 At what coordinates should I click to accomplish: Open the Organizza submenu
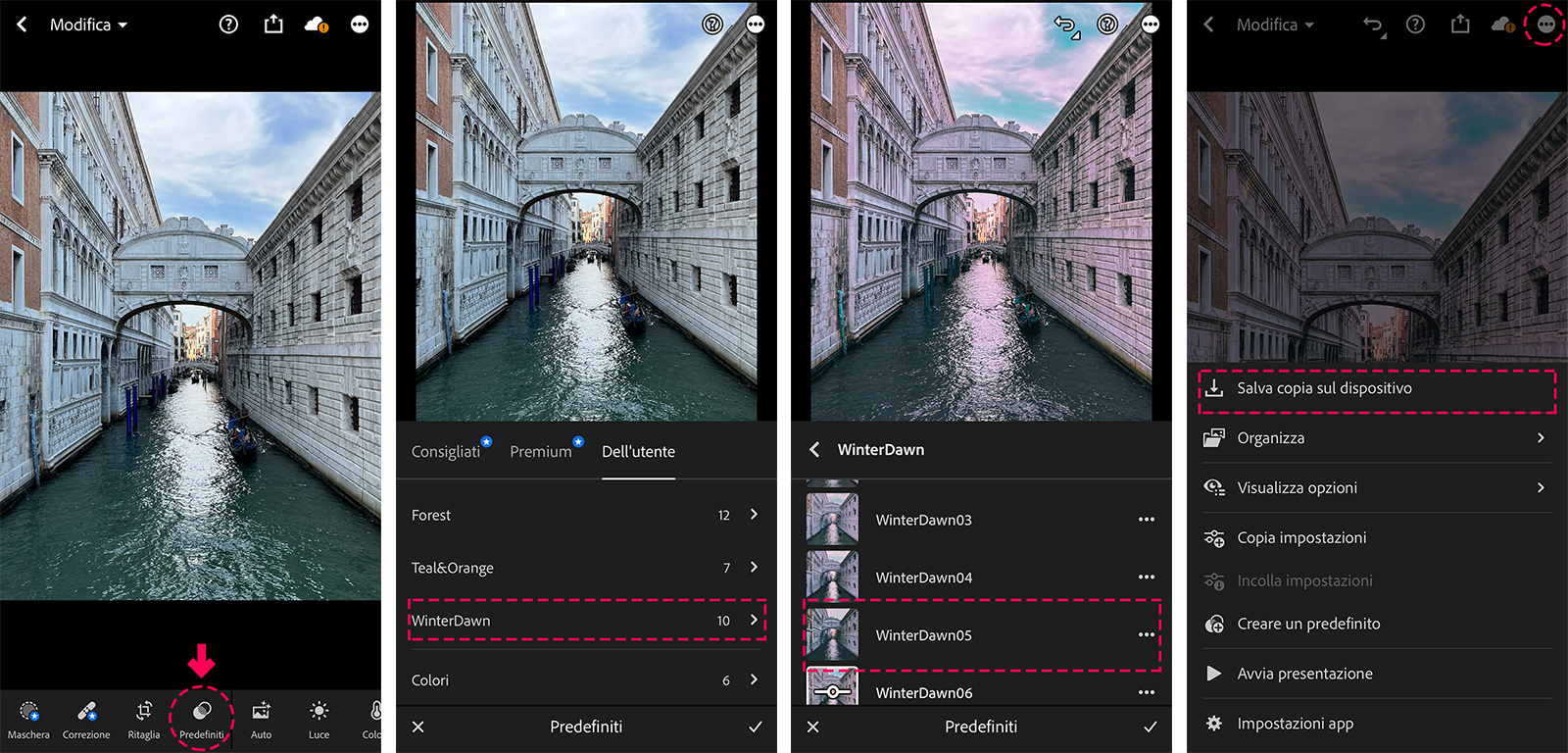point(1377,438)
